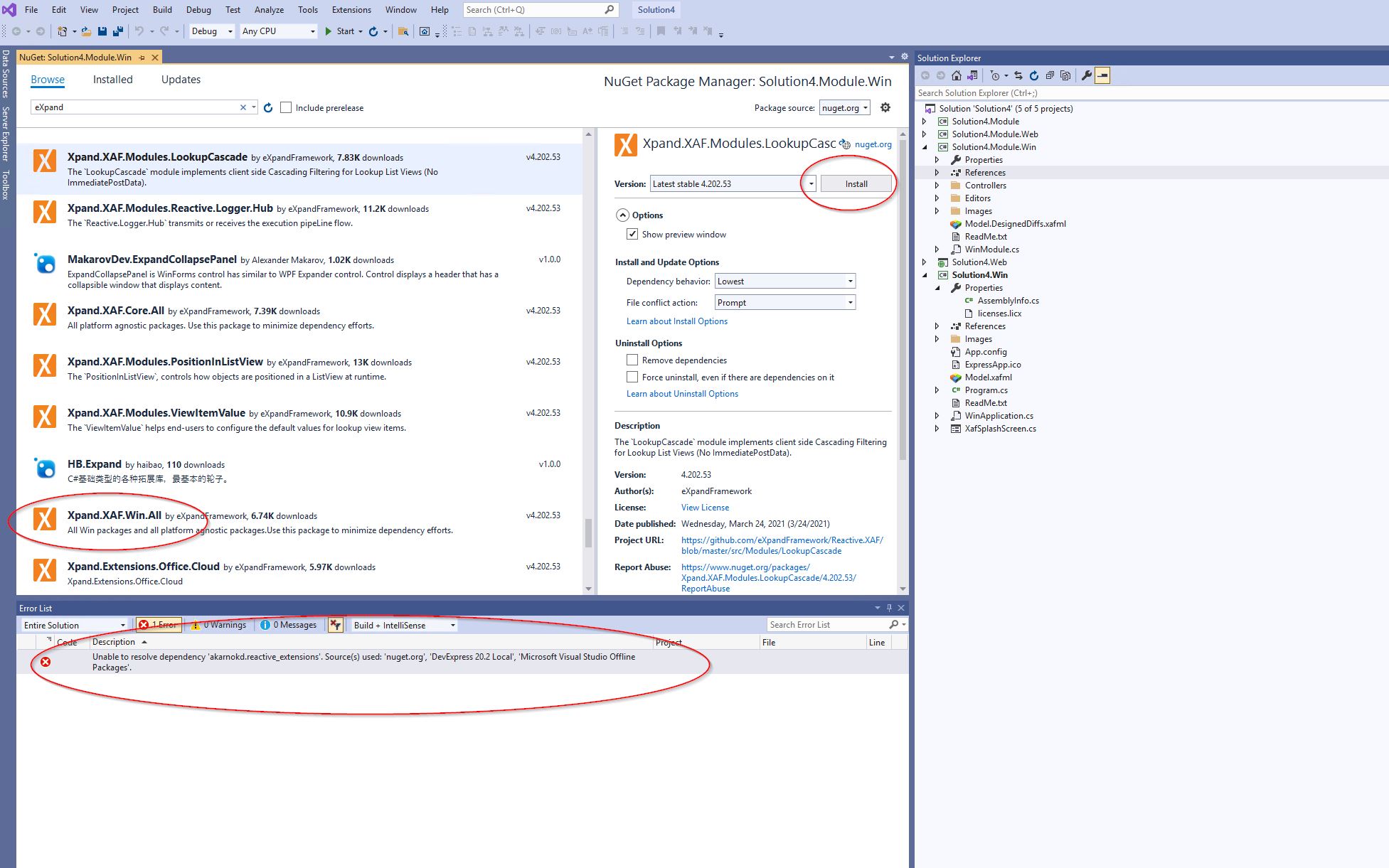Open the Extensions menu
This screenshot has width=1389, height=868.
351,10
